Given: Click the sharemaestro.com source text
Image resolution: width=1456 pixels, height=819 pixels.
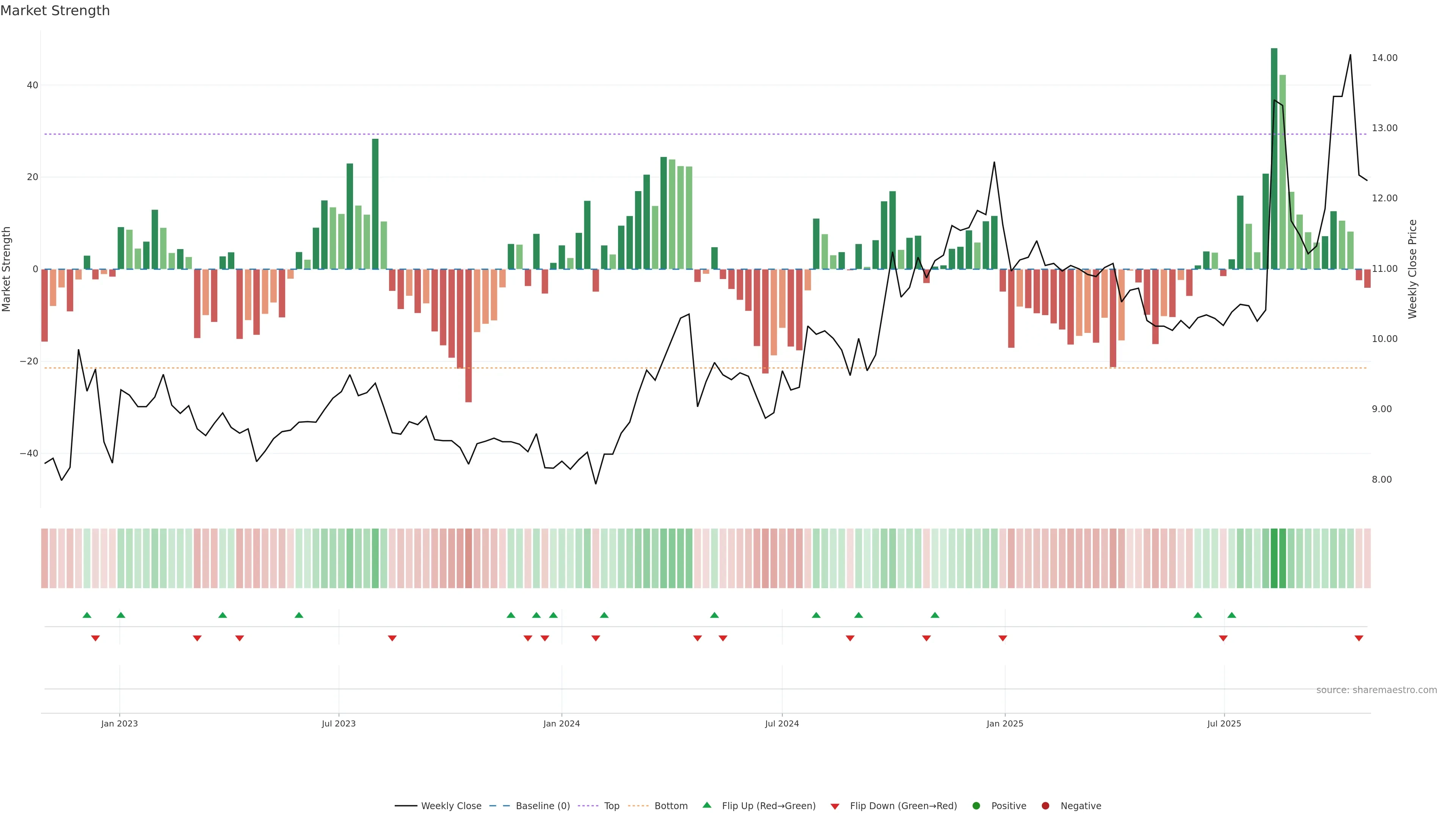Looking at the screenshot, I should click(x=1376, y=690).
